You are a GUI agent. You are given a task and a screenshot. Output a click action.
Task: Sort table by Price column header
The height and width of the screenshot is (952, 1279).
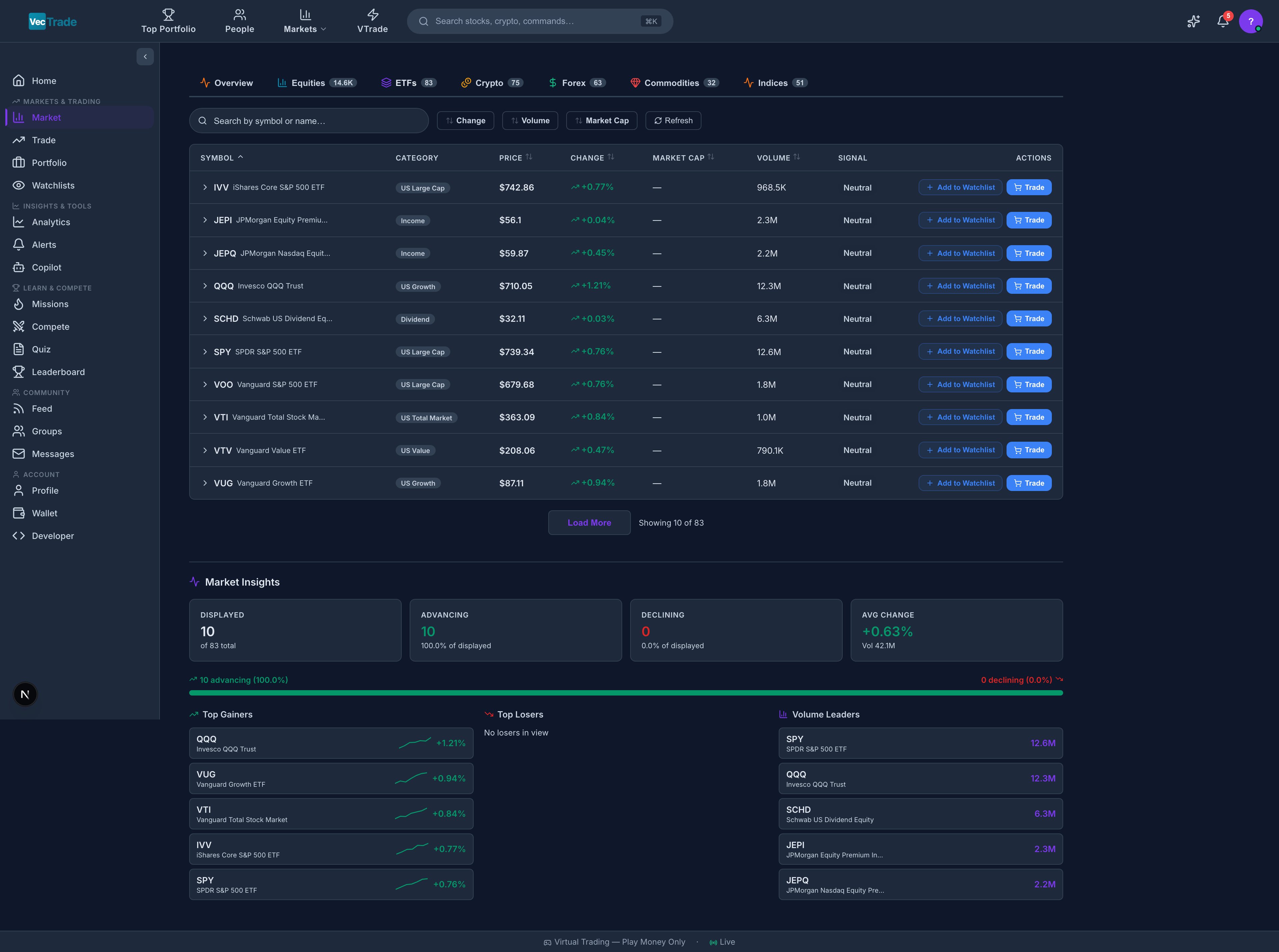pos(516,157)
